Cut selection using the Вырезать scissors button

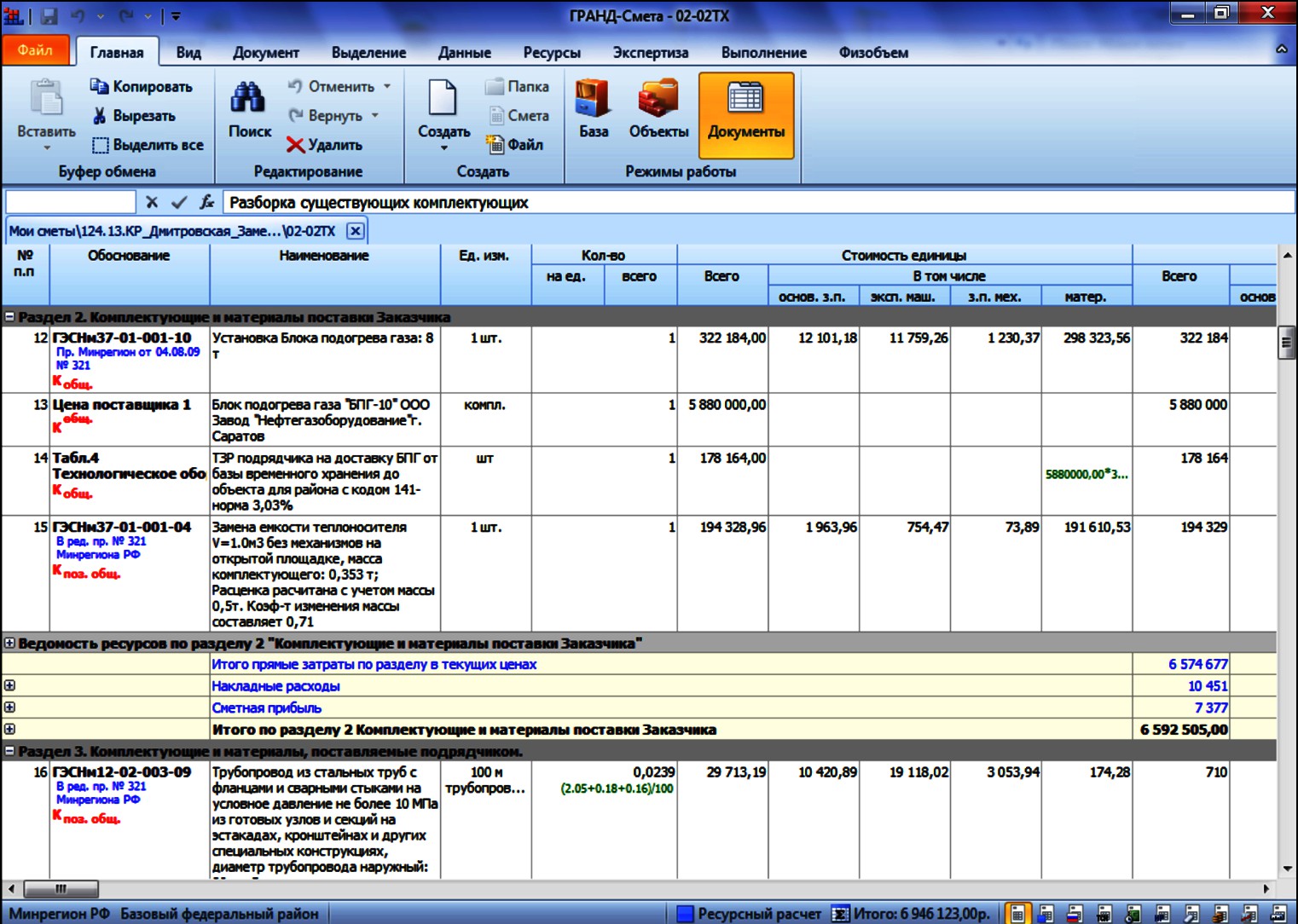[x=134, y=115]
